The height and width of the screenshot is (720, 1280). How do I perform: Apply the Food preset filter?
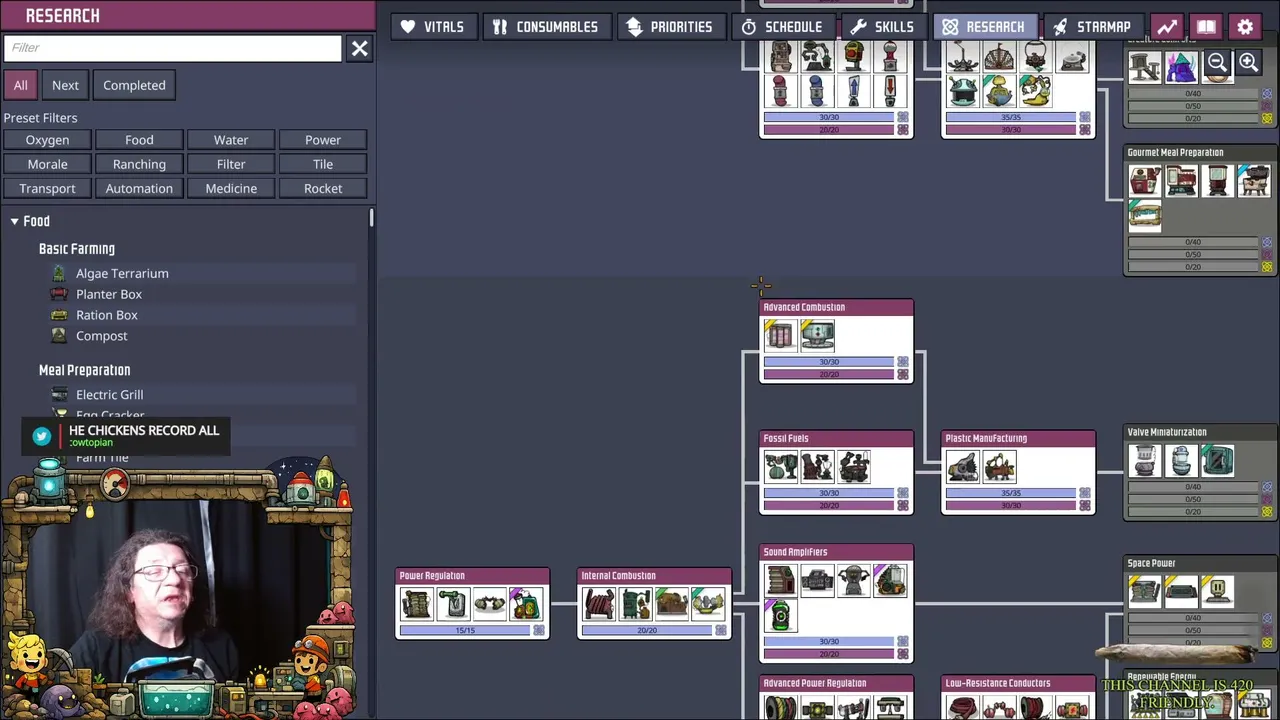click(x=139, y=140)
